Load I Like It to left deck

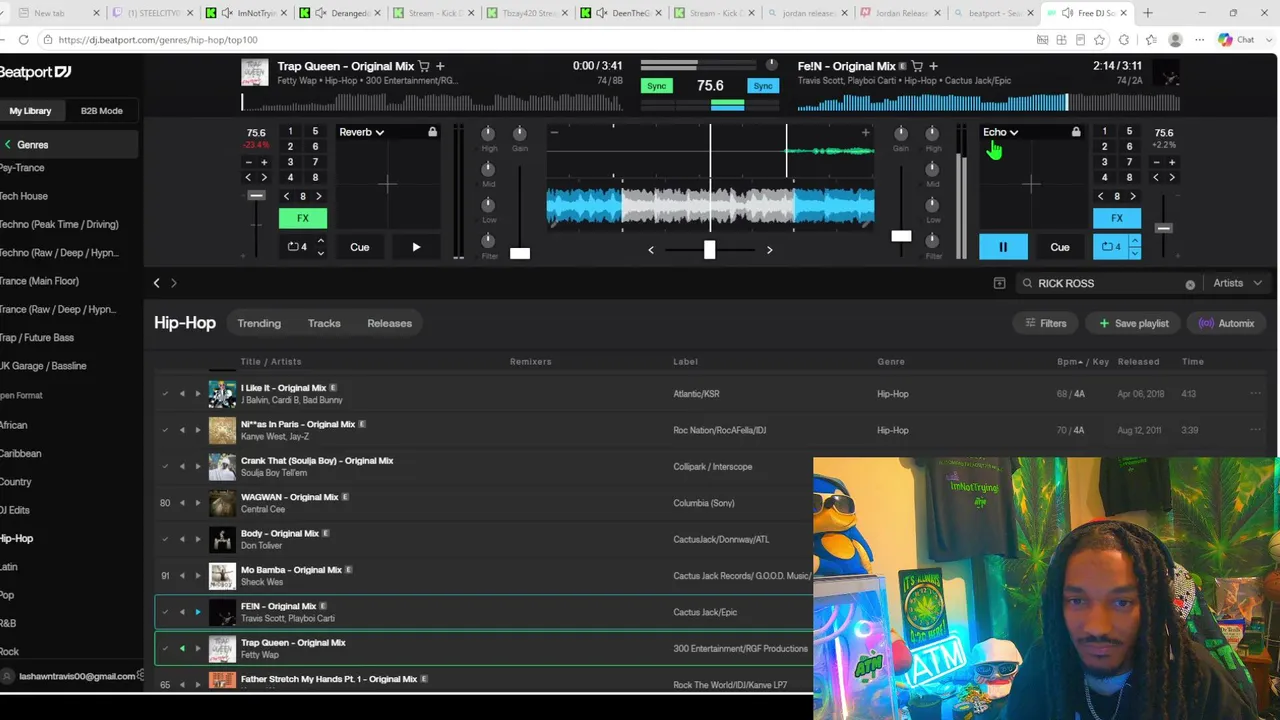[182, 394]
